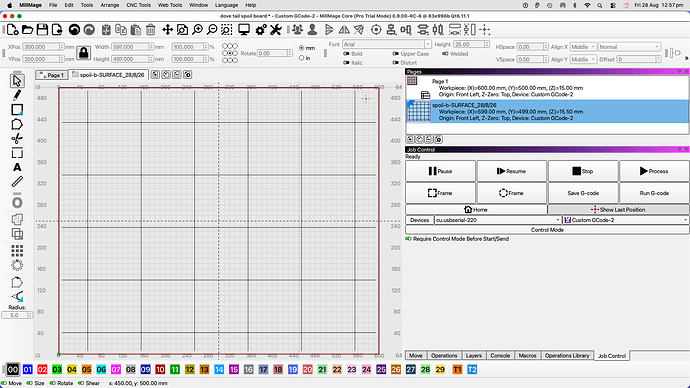The width and height of the screenshot is (690, 388).
Task: Toggle the Bold text switch
Action: pos(346,54)
